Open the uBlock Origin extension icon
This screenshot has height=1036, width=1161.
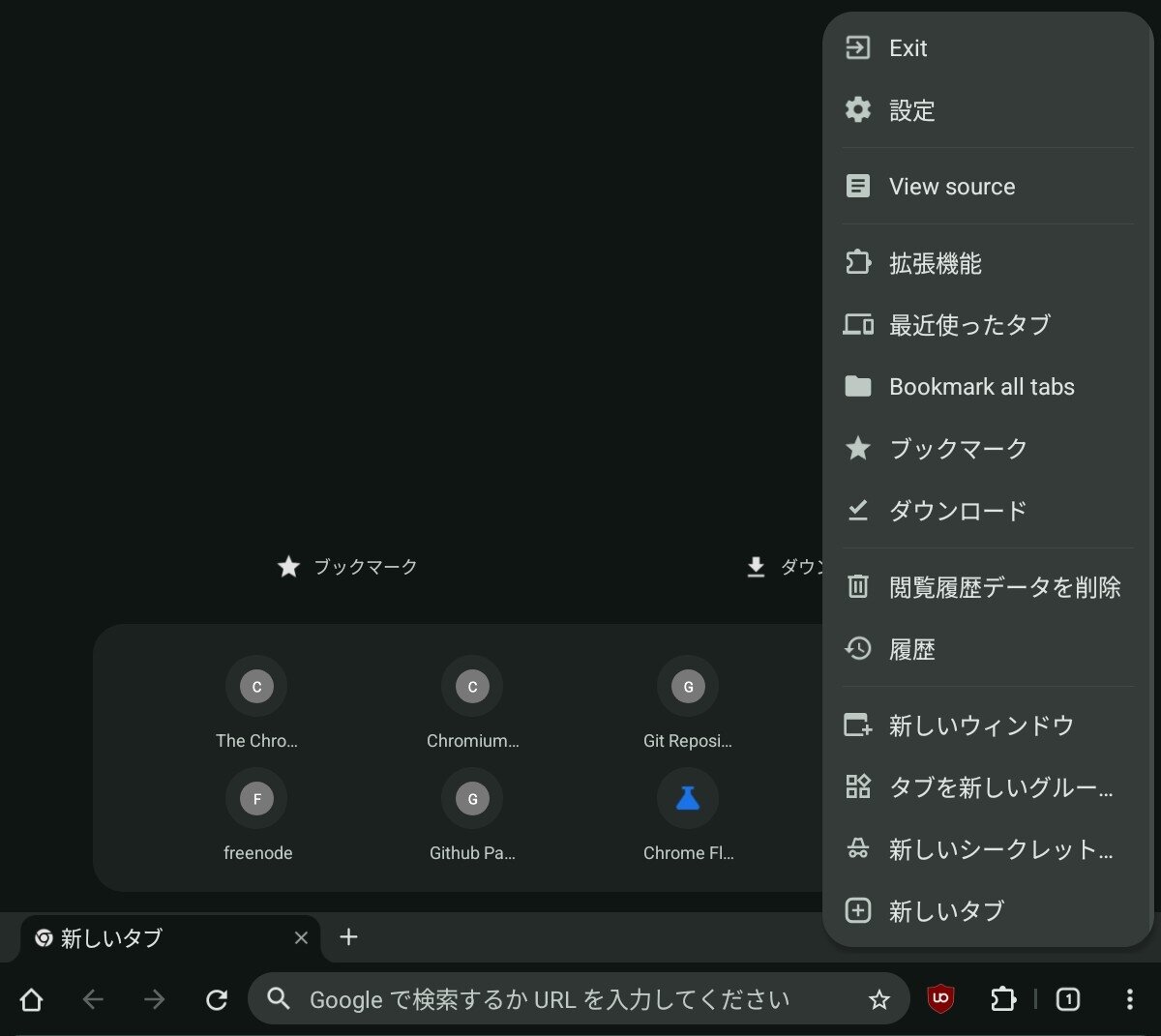[940, 999]
